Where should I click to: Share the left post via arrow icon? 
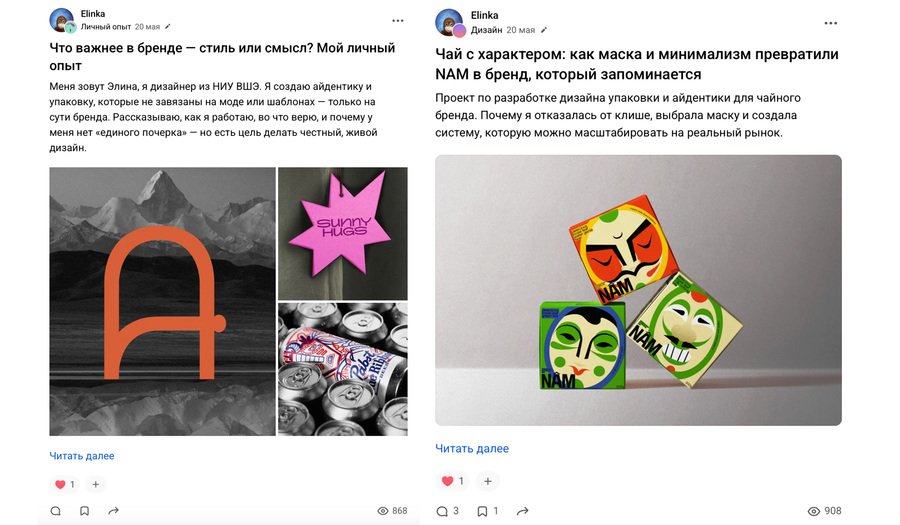[x=114, y=511]
